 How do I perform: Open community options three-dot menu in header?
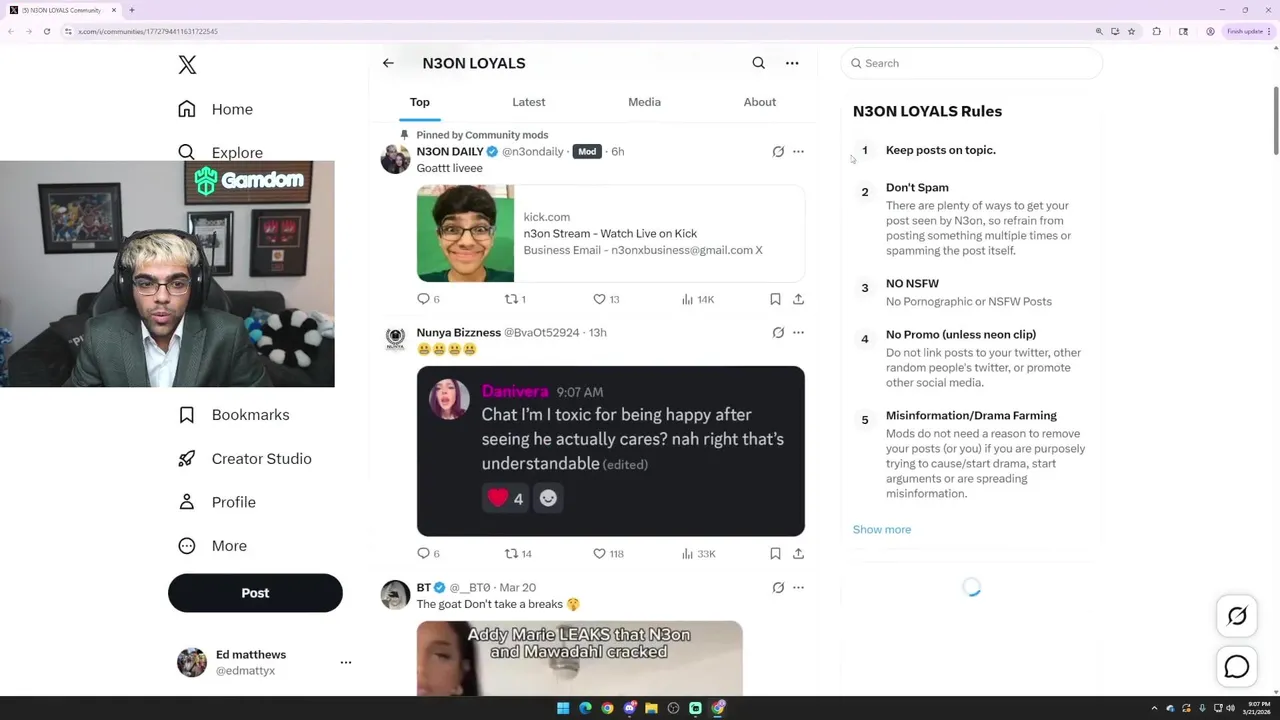(x=792, y=63)
